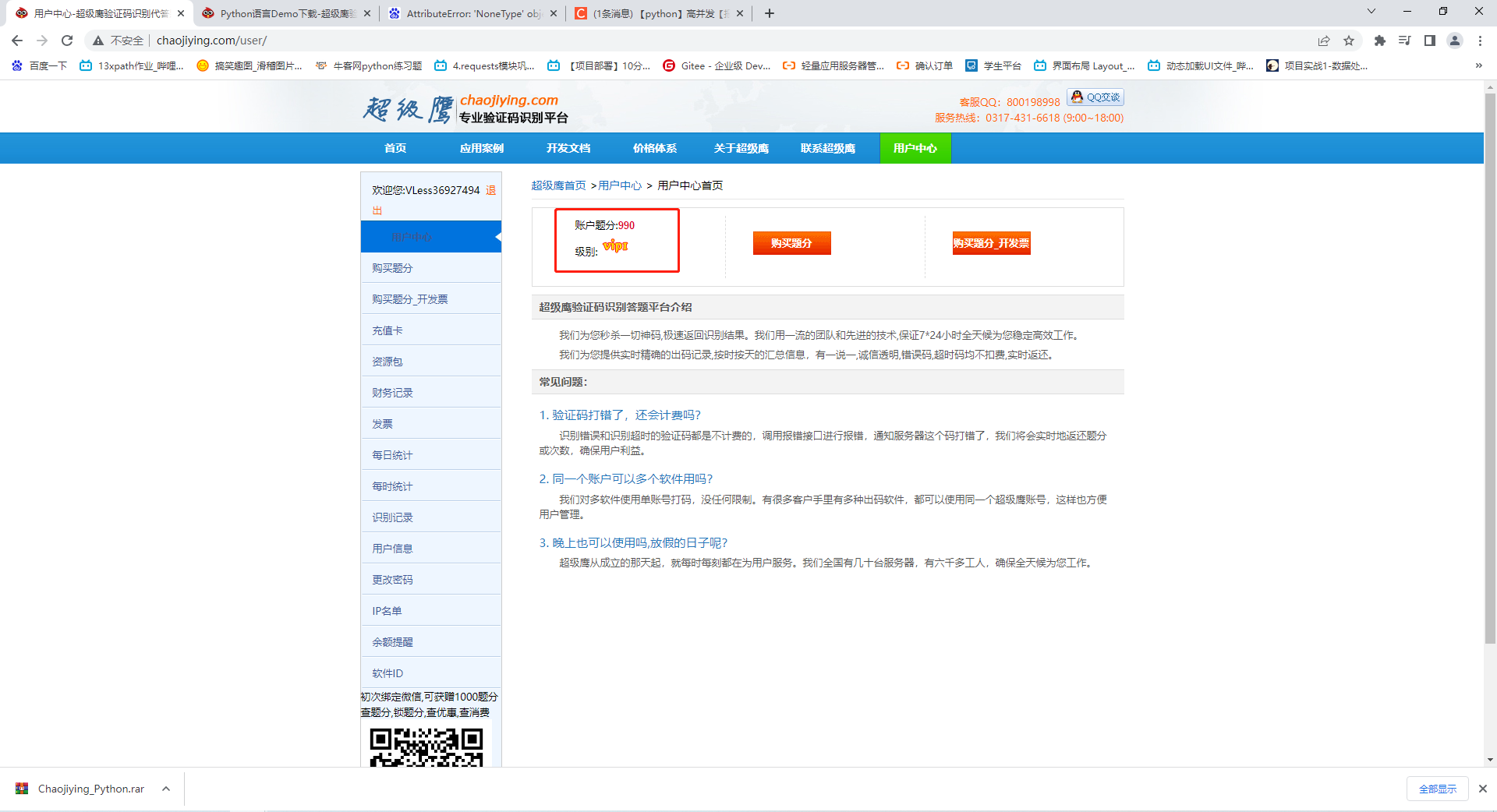Open 应用案例 in the navigation bar
Screen dimensions: 1497x812
pyautogui.click(x=482, y=148)
